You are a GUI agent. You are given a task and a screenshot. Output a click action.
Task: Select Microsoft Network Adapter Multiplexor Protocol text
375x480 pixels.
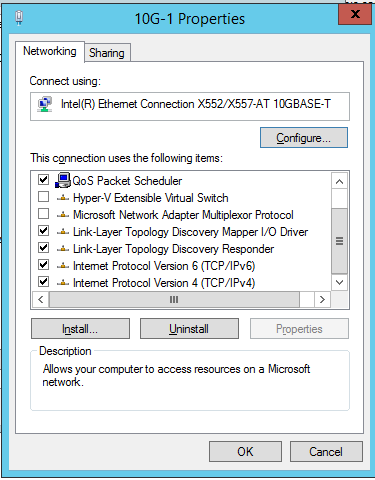coord(183,215)
